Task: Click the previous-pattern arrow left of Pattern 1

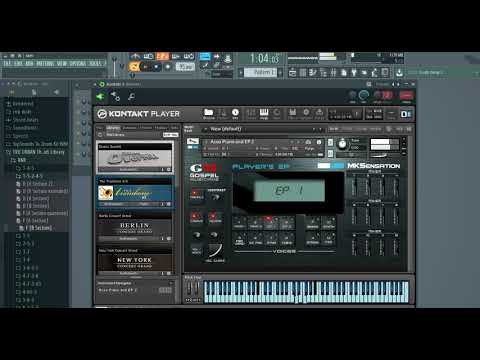Action: 241,72
